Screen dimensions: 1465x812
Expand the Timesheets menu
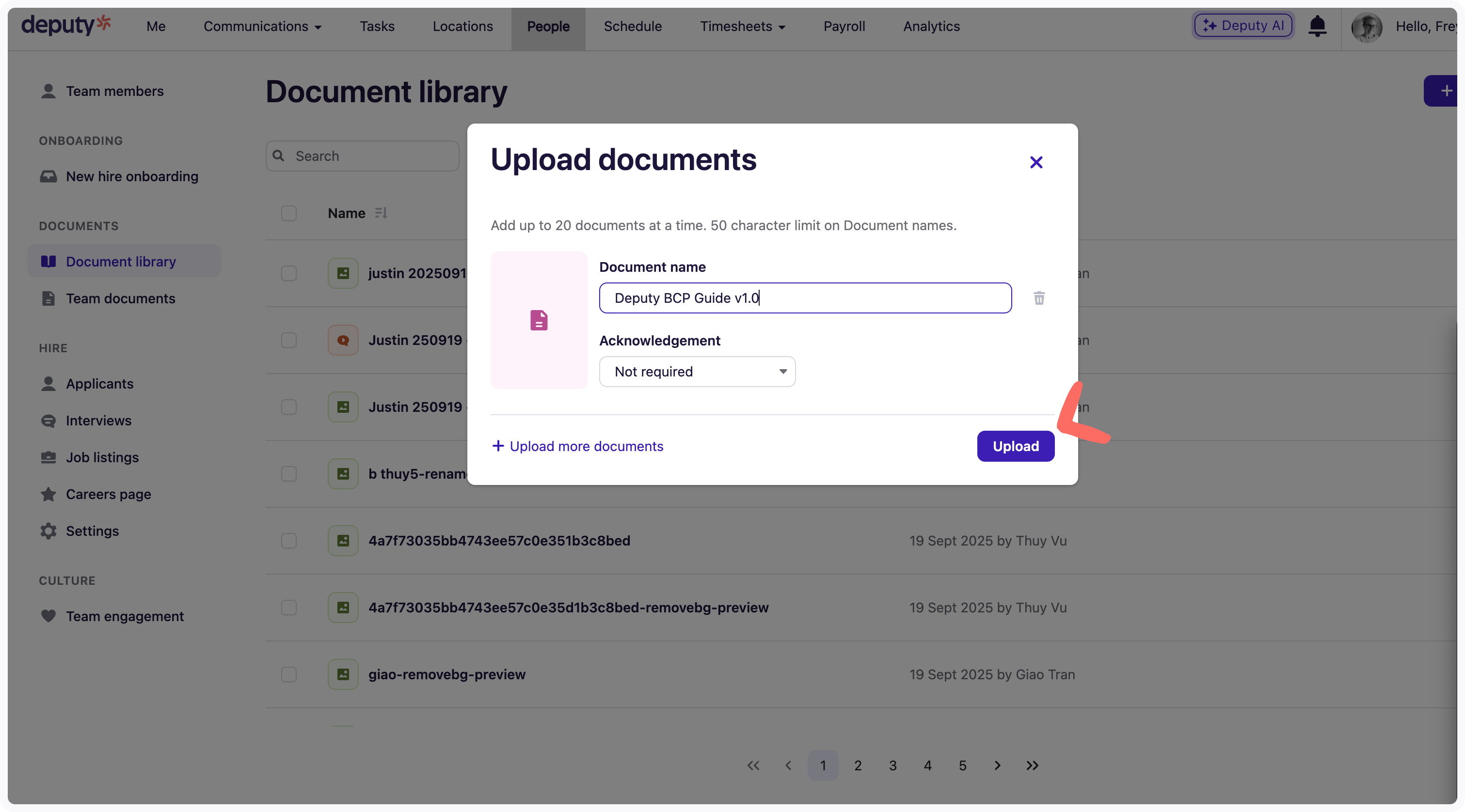click(742, 26)
